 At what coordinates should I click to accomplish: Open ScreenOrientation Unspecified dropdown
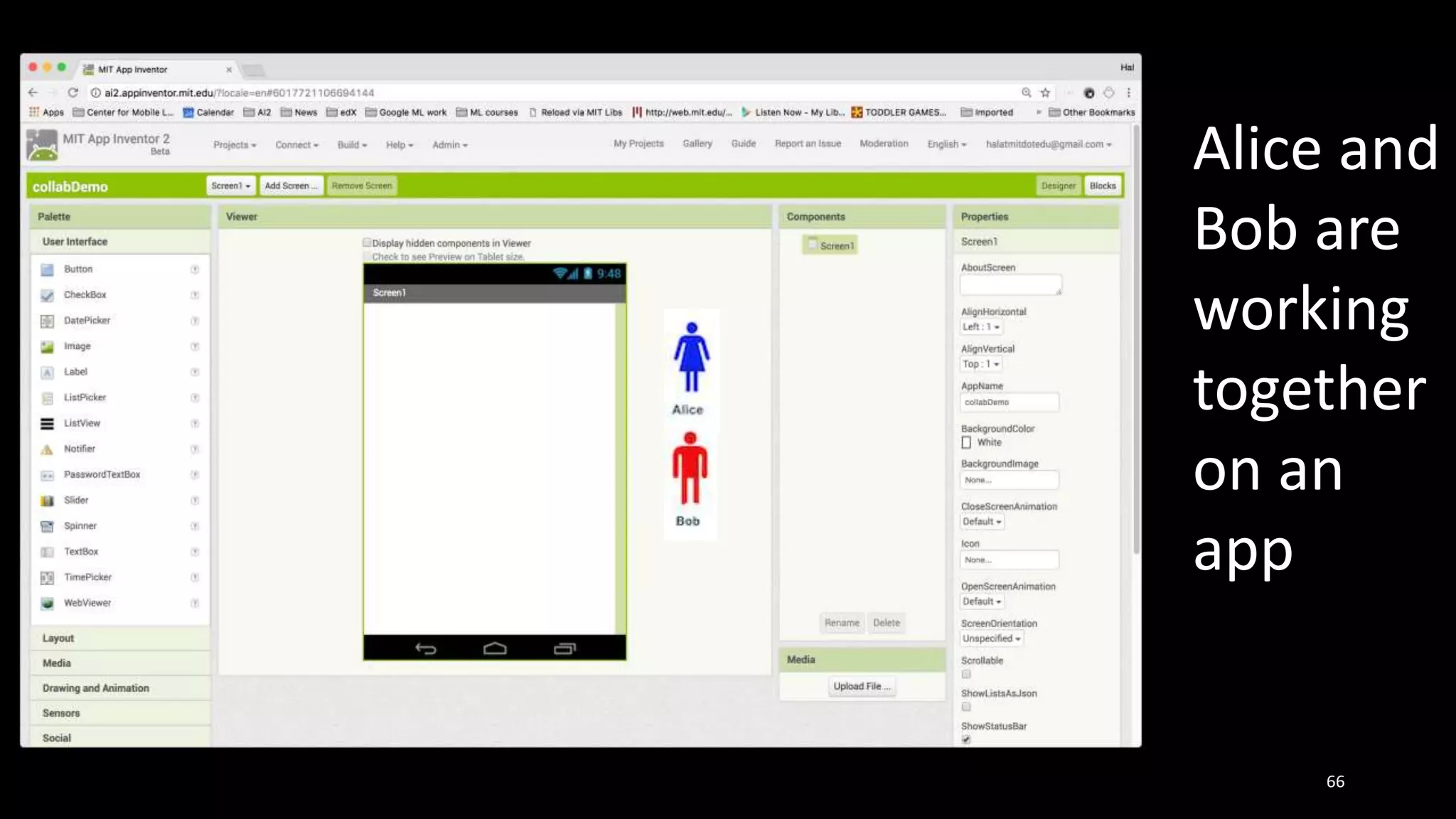click(x=992, y=638)
